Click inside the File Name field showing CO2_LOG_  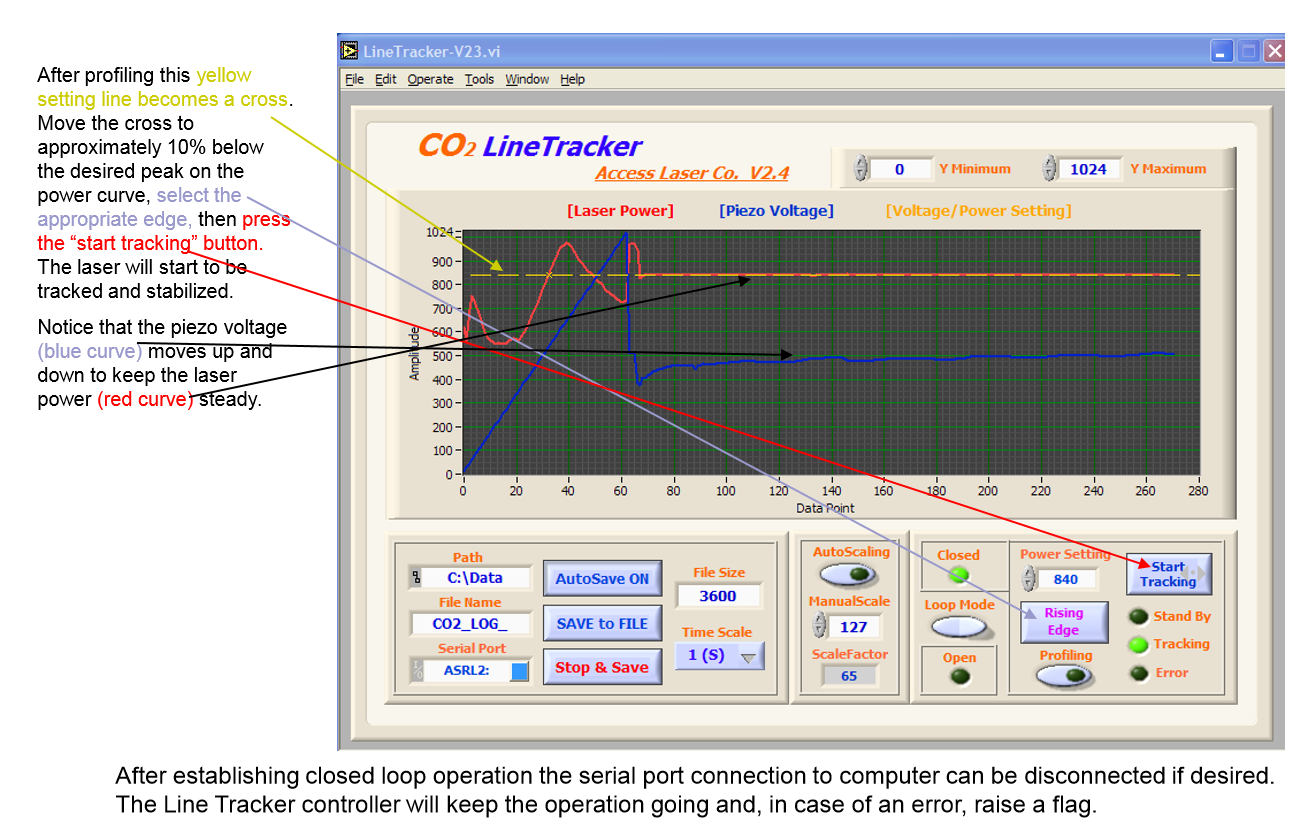click(x=470, y=624)
